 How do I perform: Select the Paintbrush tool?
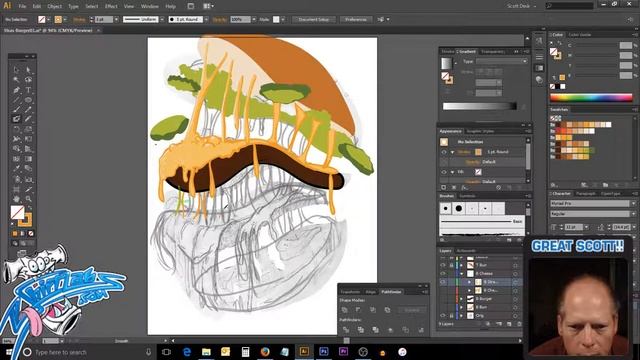16,109
